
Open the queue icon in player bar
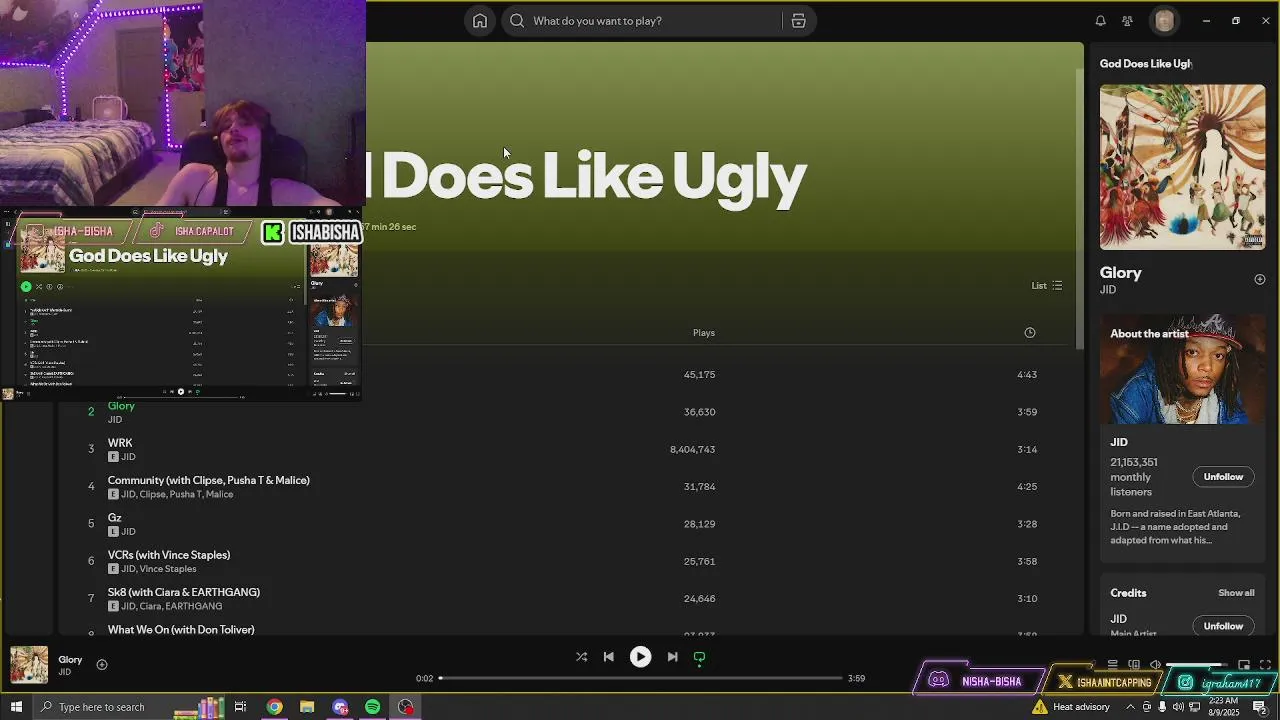pyautogui.click(x=1112, y=665)
